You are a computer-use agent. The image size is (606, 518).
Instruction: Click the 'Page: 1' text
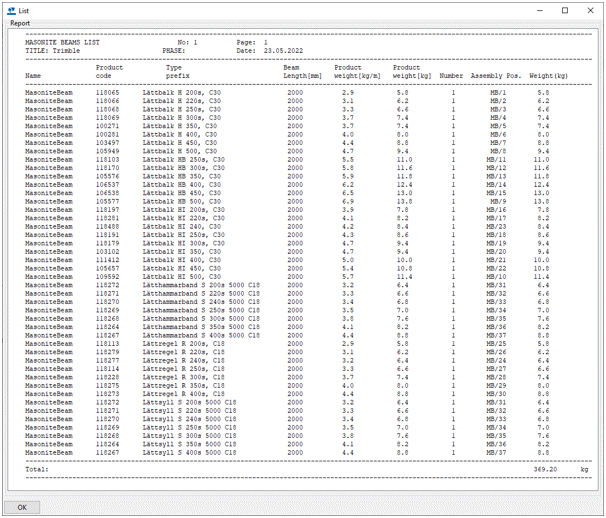pyautogui.click(x=252, y=43)
